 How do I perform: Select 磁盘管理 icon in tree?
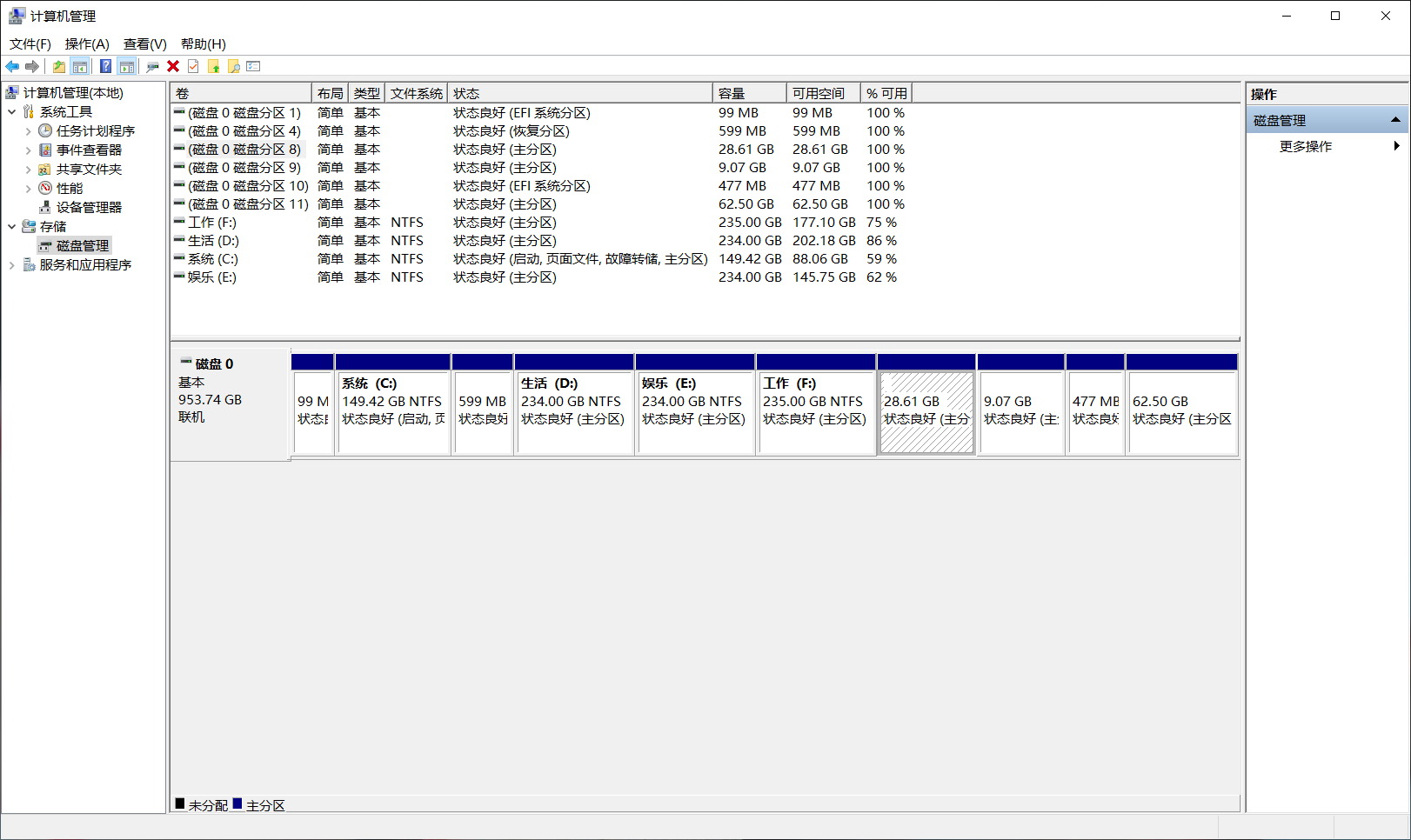click(x=45, y=246)
